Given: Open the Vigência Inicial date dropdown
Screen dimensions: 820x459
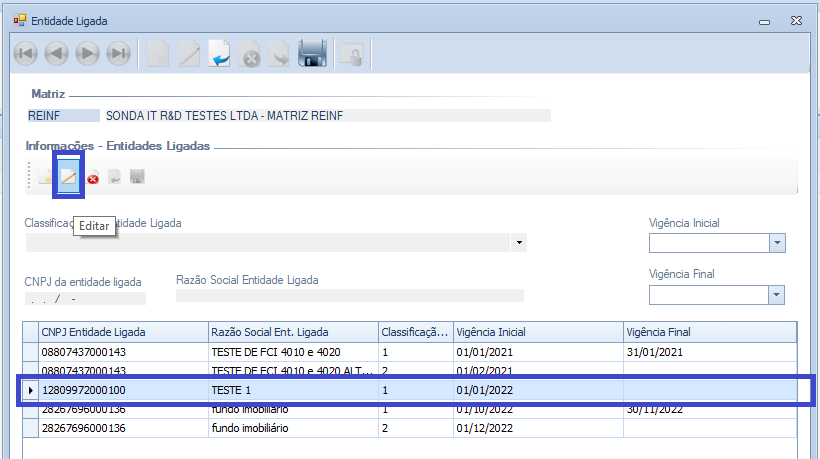Looking at the screenshot, I should (x=776, y=243).
